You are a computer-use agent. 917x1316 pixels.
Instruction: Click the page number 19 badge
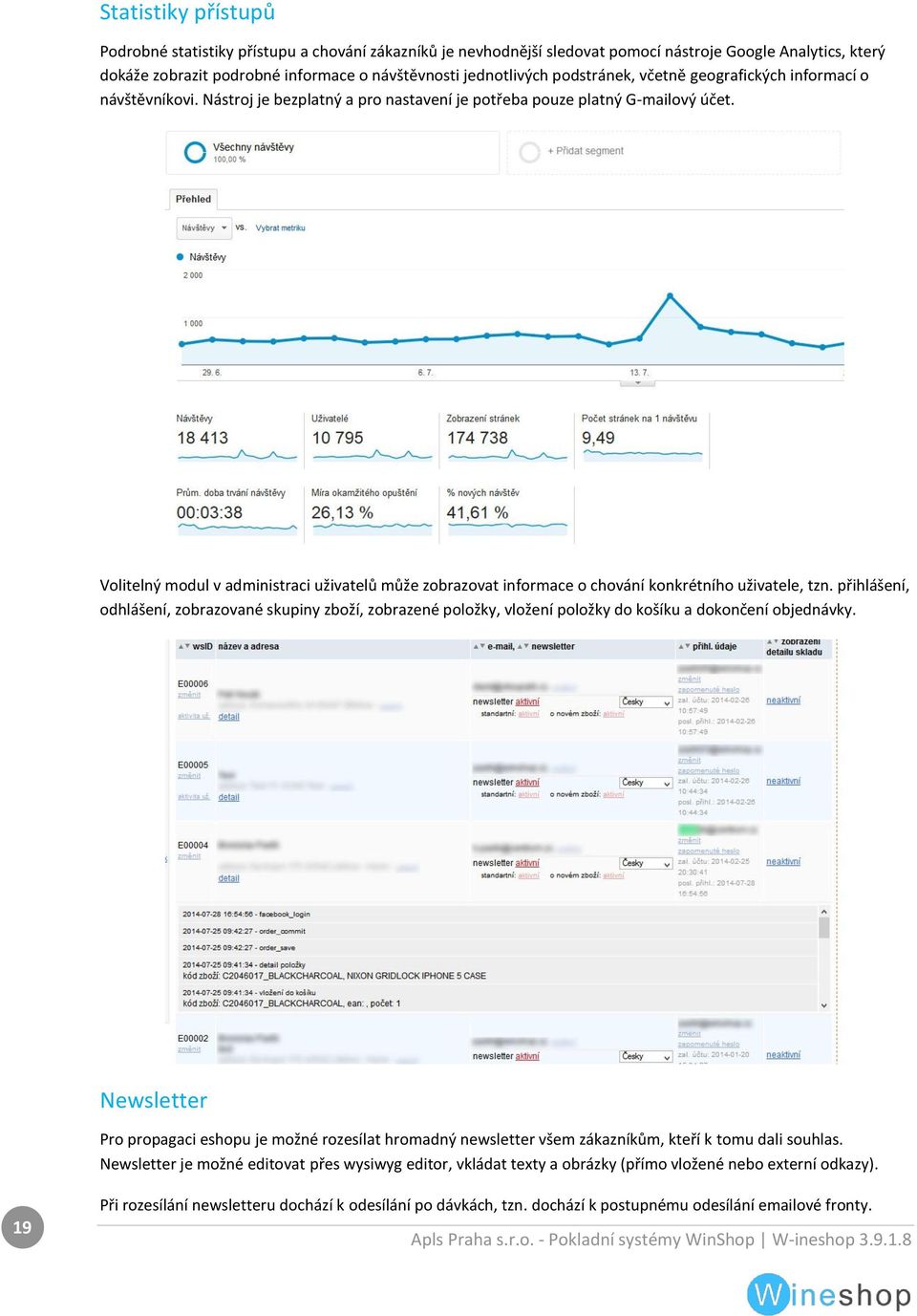[x=22, y=1227]
